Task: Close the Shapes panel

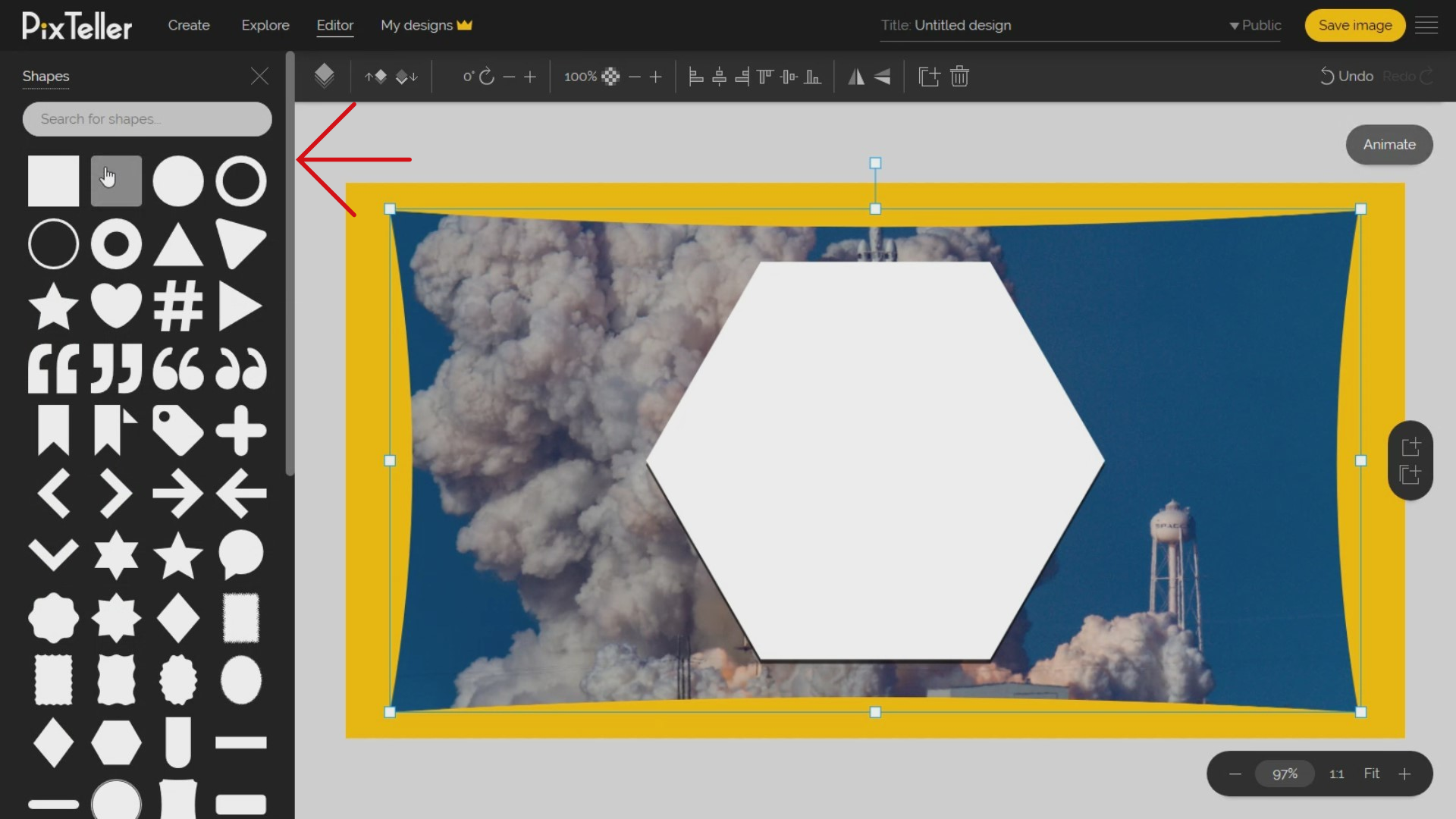Action: (259, 76)
